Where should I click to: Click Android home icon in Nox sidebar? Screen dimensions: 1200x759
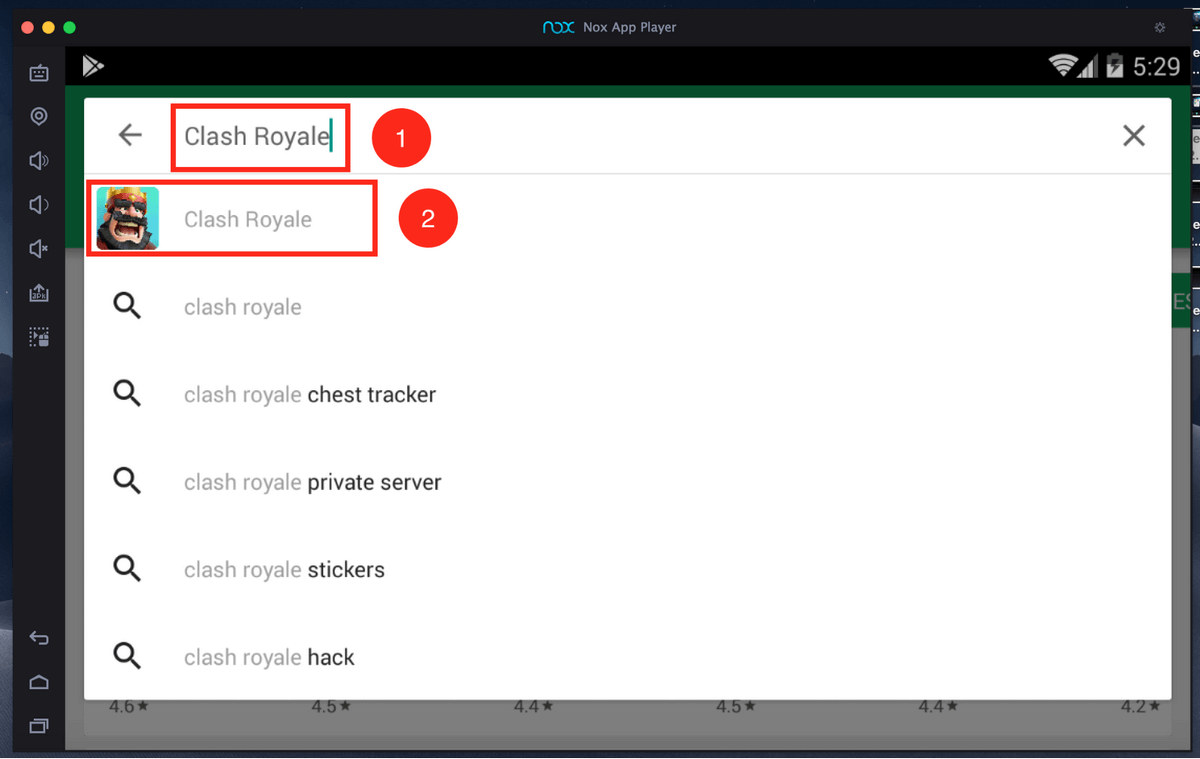click(39, 682)
